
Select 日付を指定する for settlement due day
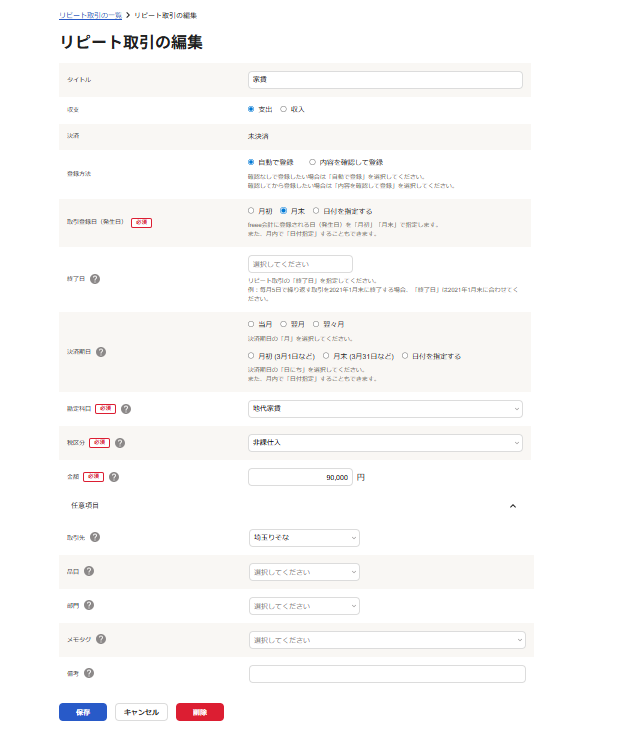pyautogui.click(x=405, y=356)
